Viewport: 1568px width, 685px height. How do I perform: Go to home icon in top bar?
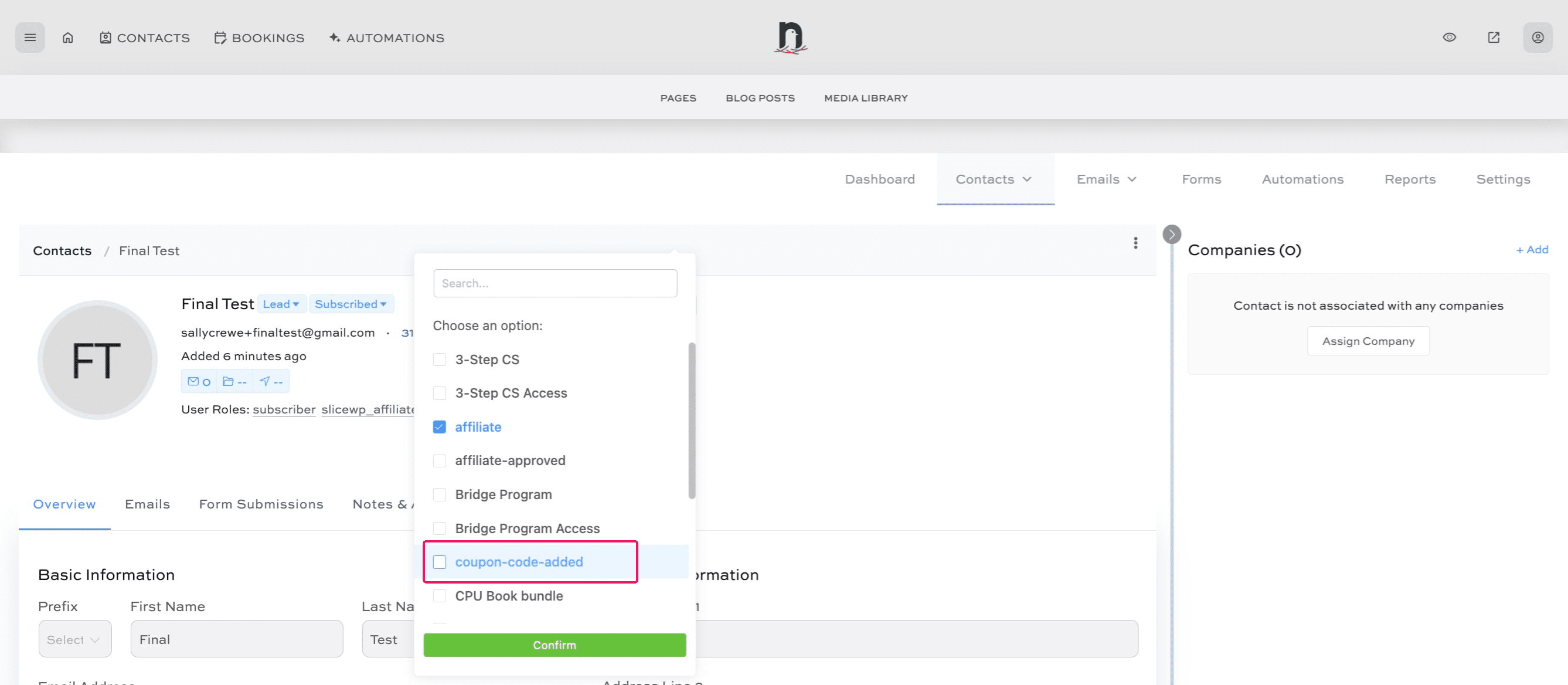pos(67,38)
